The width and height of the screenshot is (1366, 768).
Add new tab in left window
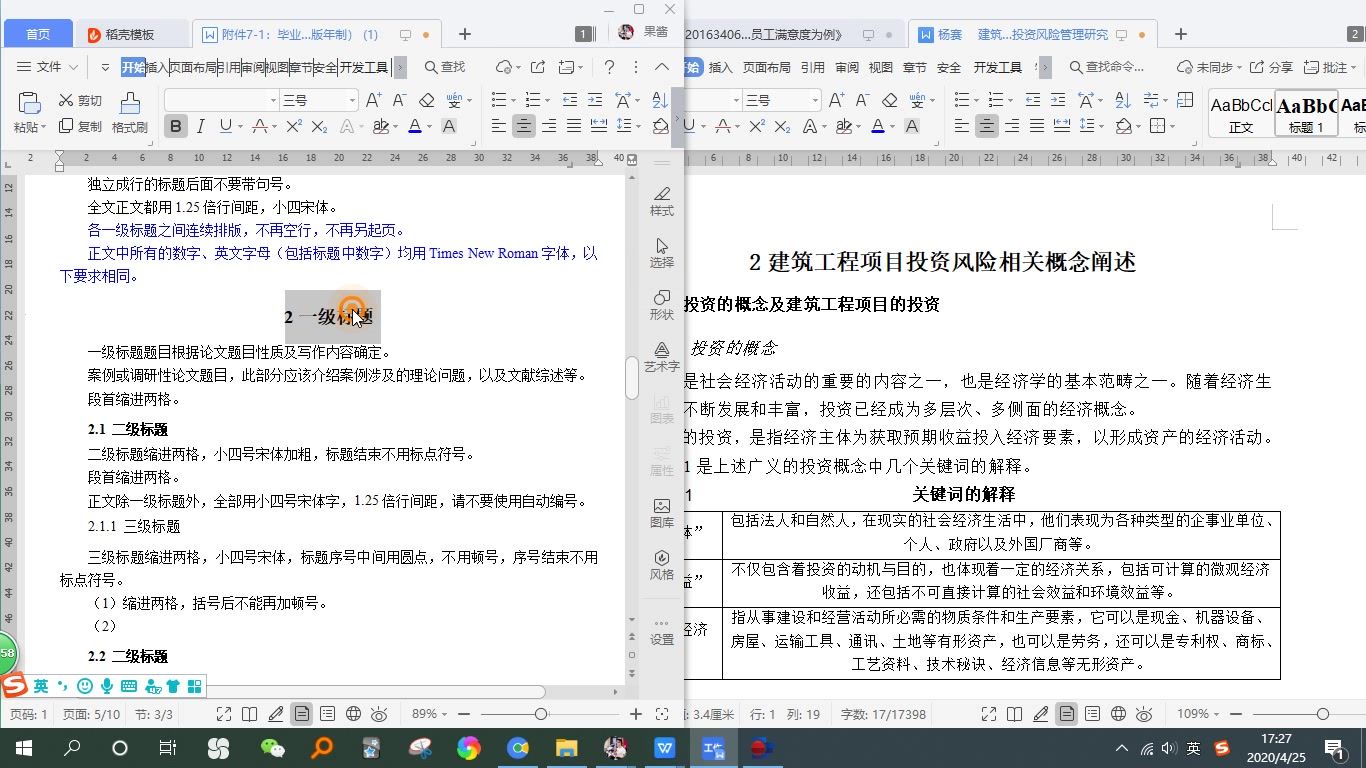pyautogui.click(x=464, y=34)
